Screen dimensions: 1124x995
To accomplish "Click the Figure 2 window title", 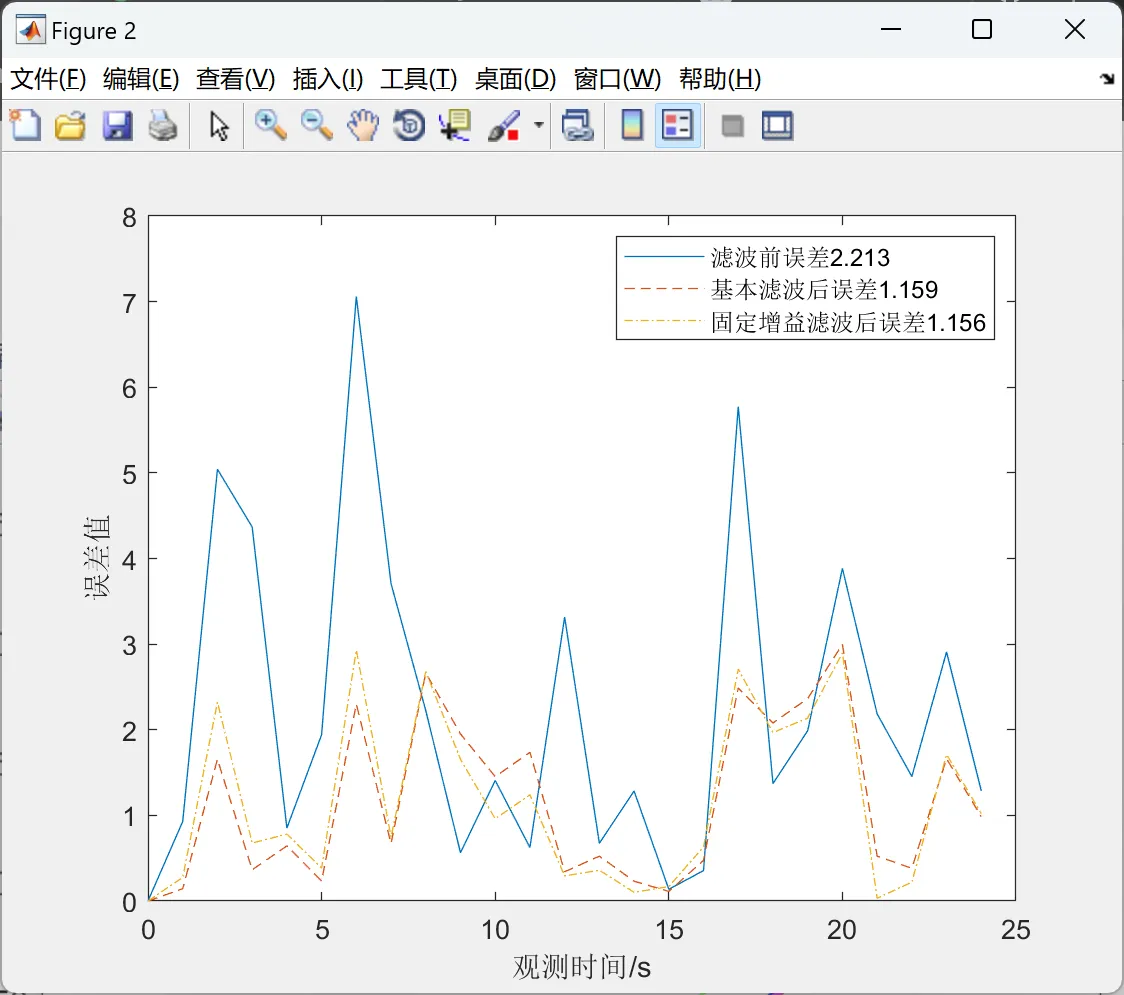I will (93, 31).
